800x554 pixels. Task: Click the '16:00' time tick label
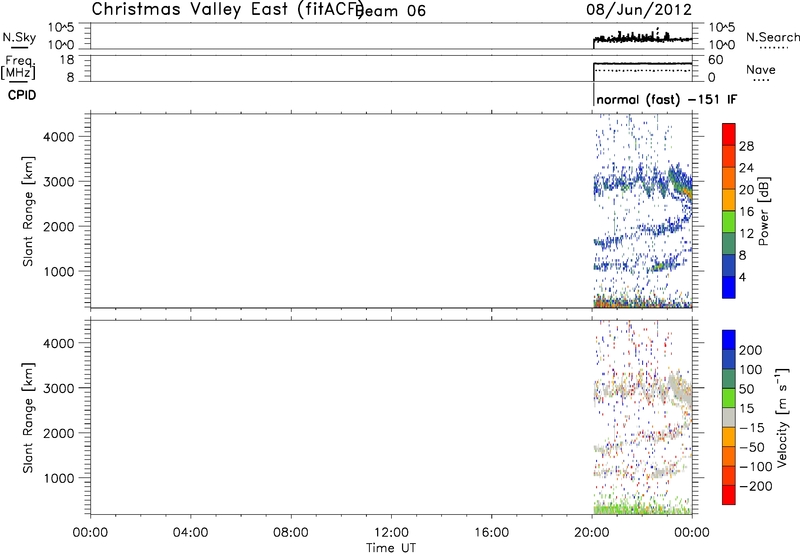pyautogui.click(x=491, y=533)
